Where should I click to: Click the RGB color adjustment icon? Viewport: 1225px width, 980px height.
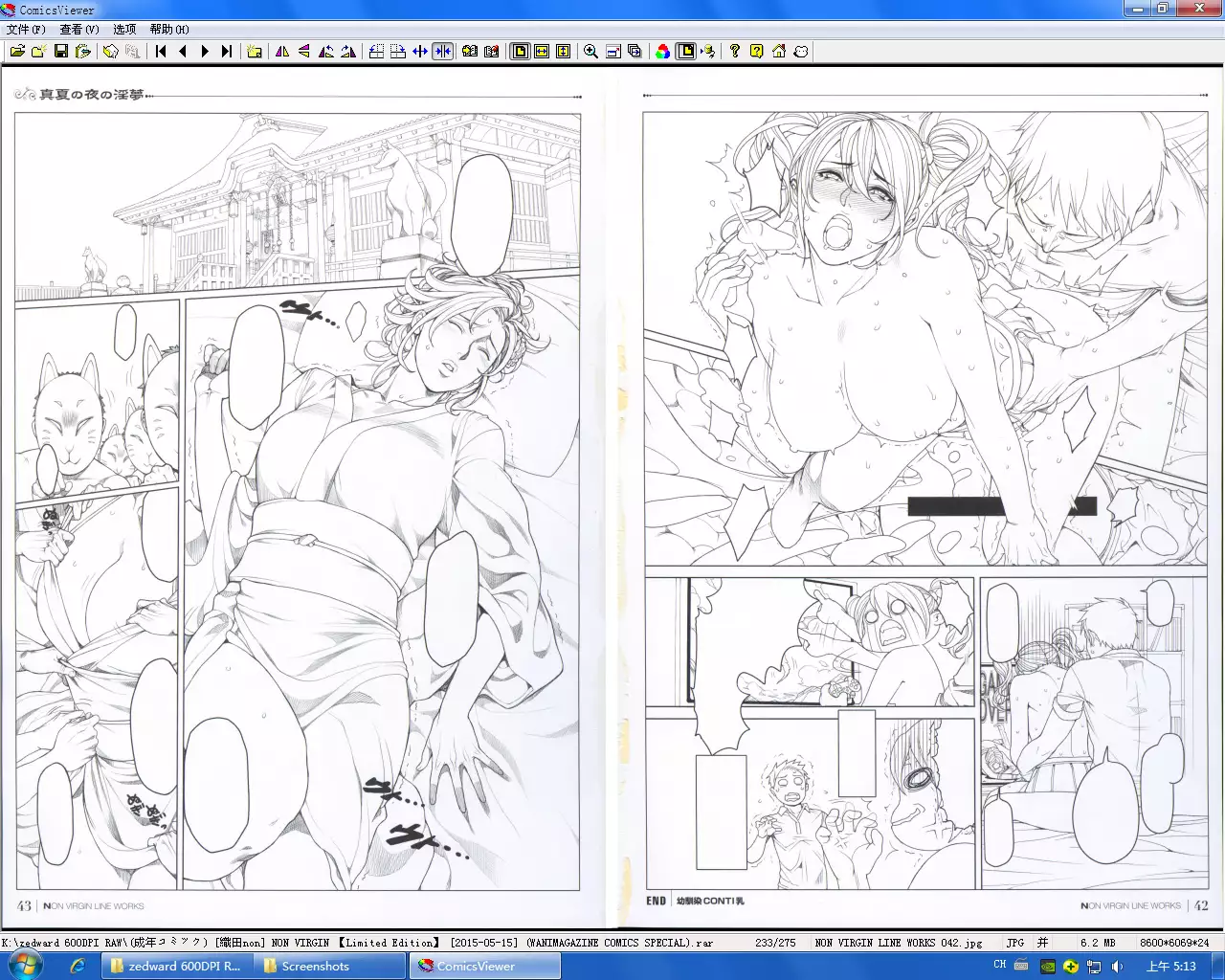(662, 52)
